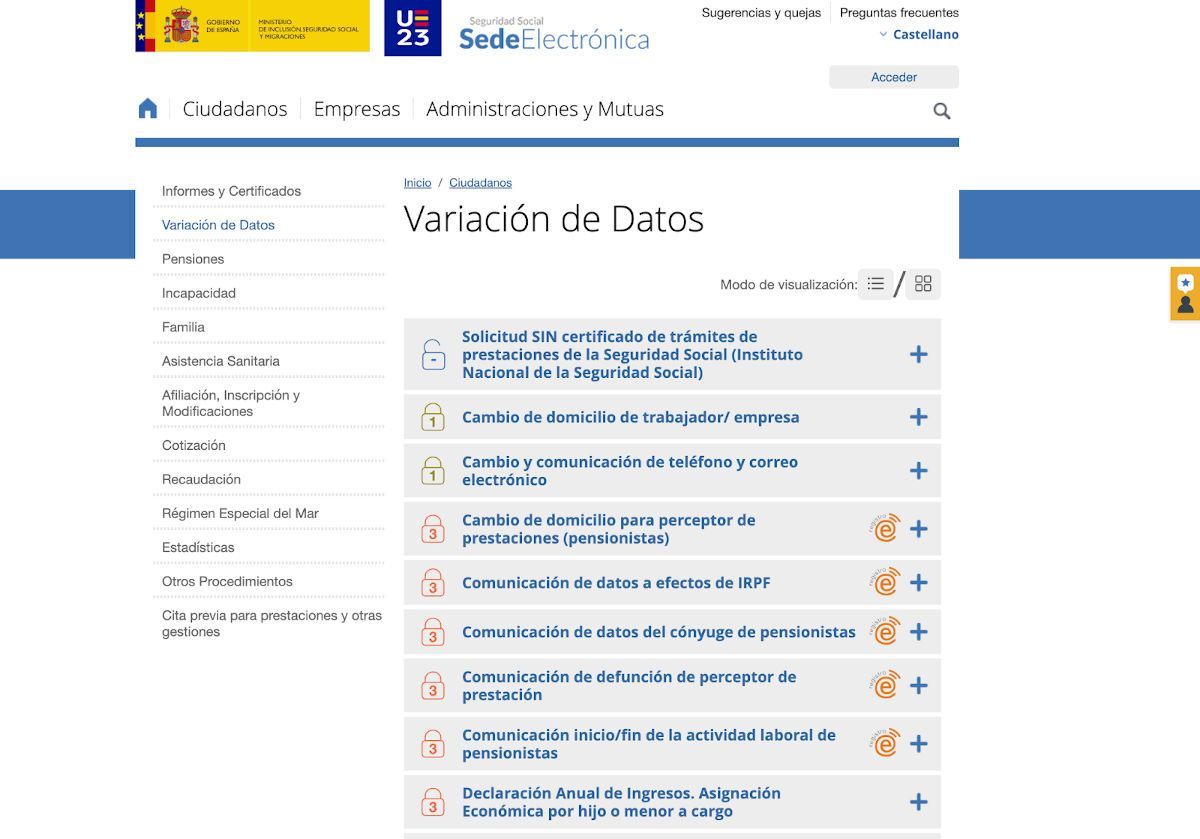Click the electronic registry icon for Comunicación de datos IRPF

(x=885, y=582)
